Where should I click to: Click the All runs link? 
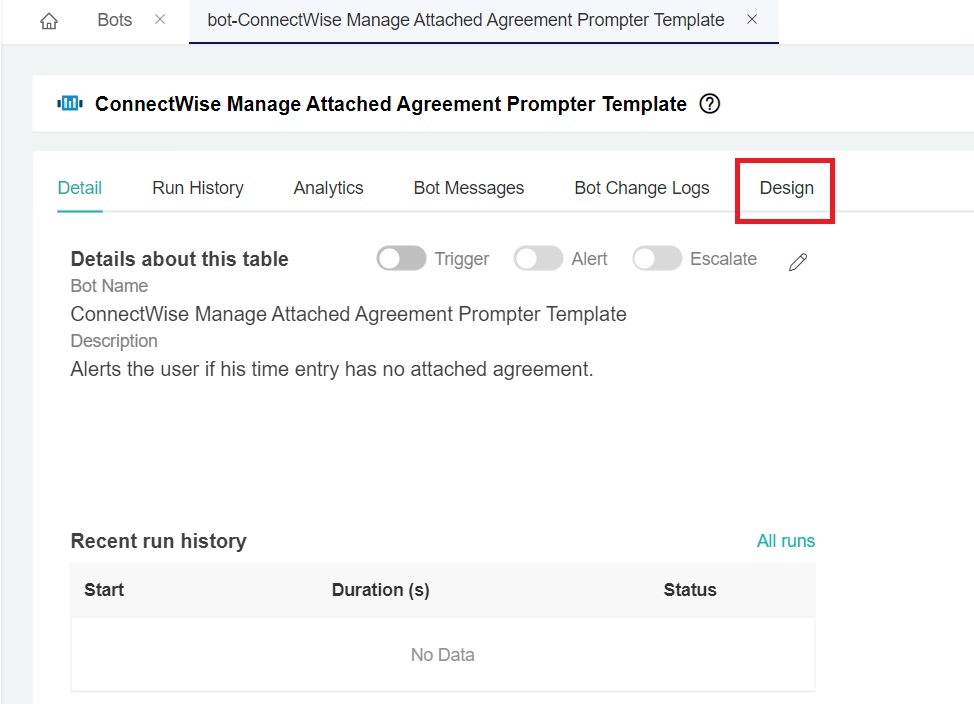click(x=785, y=541)
